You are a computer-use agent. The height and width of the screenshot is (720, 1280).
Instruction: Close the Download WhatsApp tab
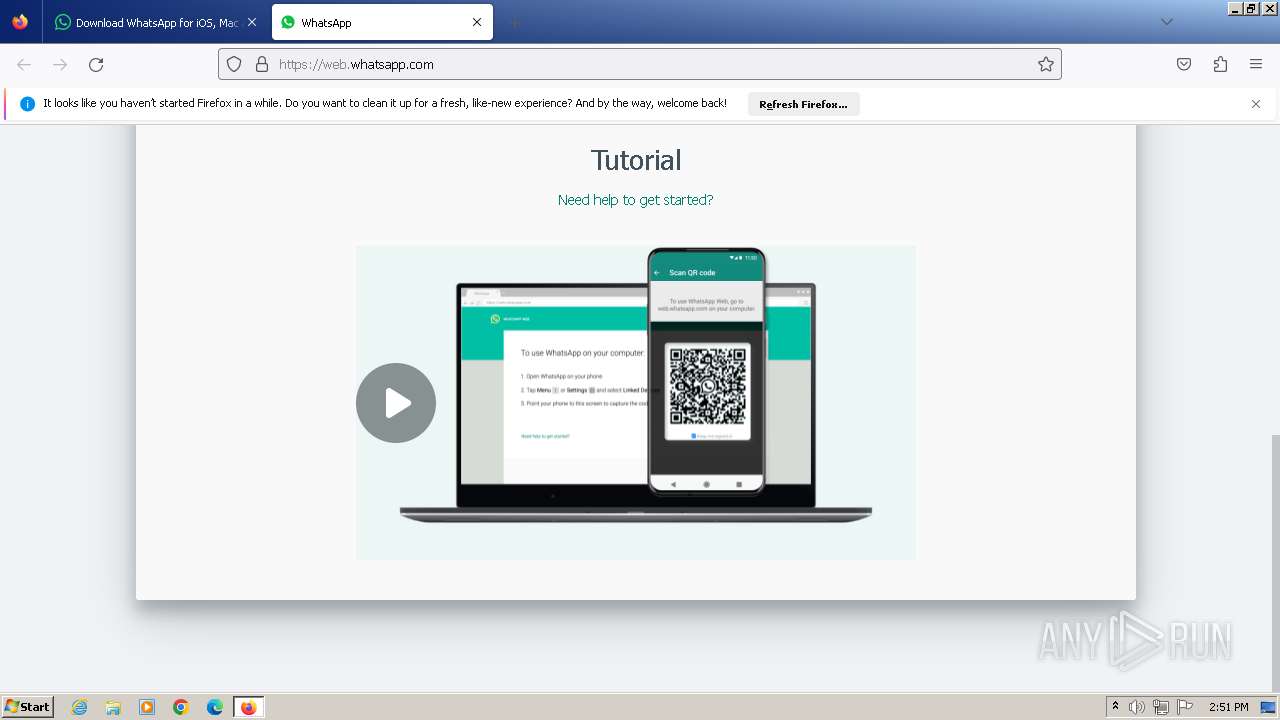click(x=252, y=22)
